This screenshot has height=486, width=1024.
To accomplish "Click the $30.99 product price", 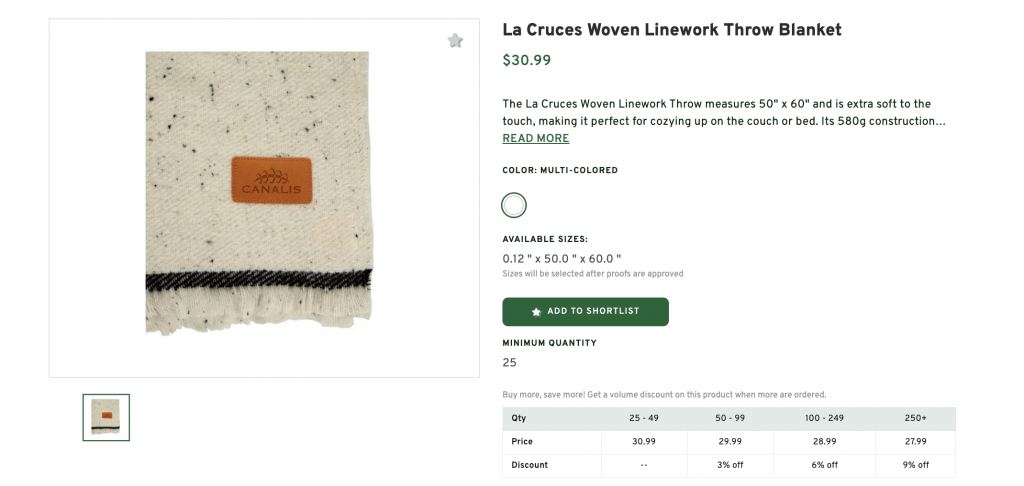I will (x=526, y=60).
